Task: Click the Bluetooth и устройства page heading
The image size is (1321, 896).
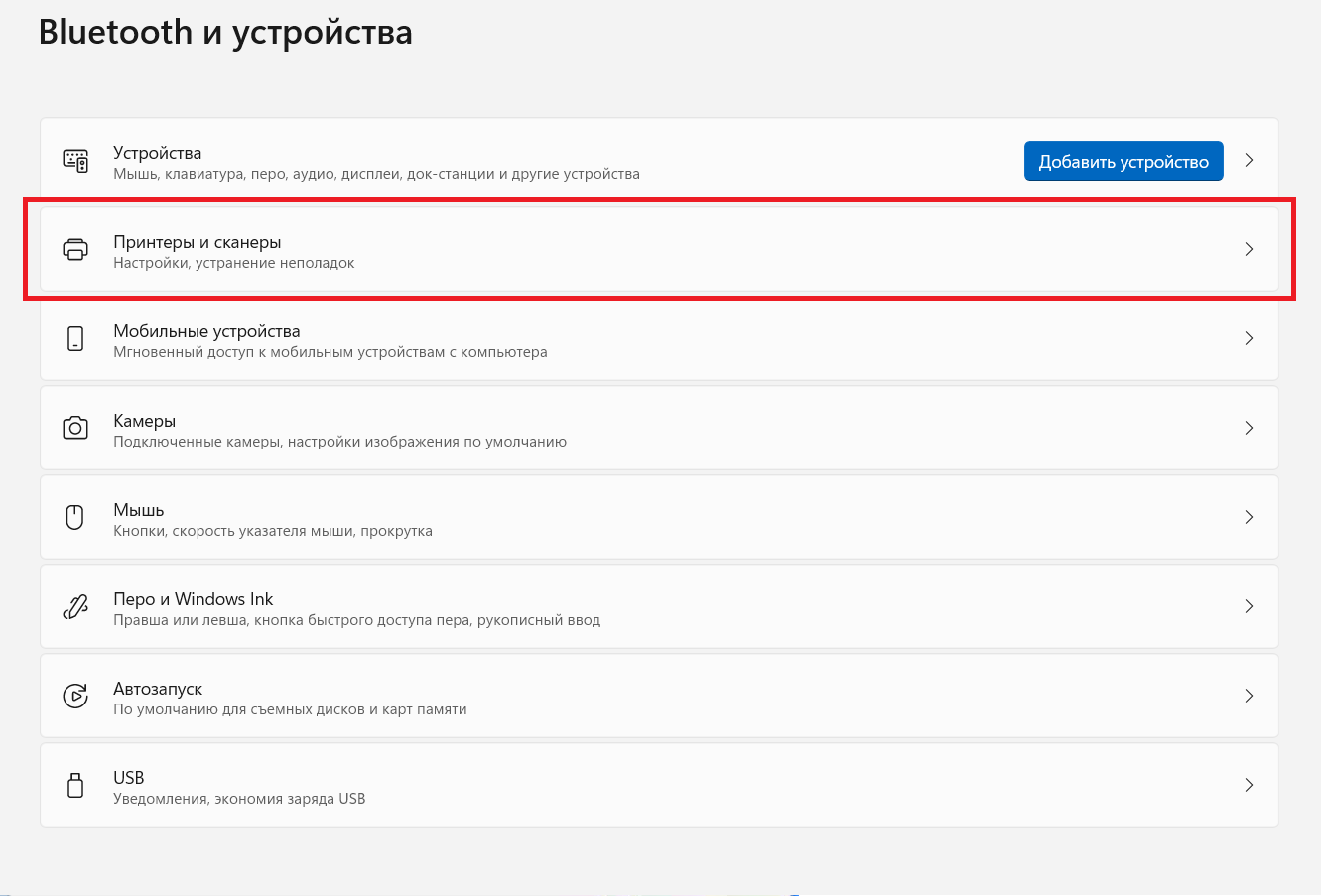Action: point(225,32)
